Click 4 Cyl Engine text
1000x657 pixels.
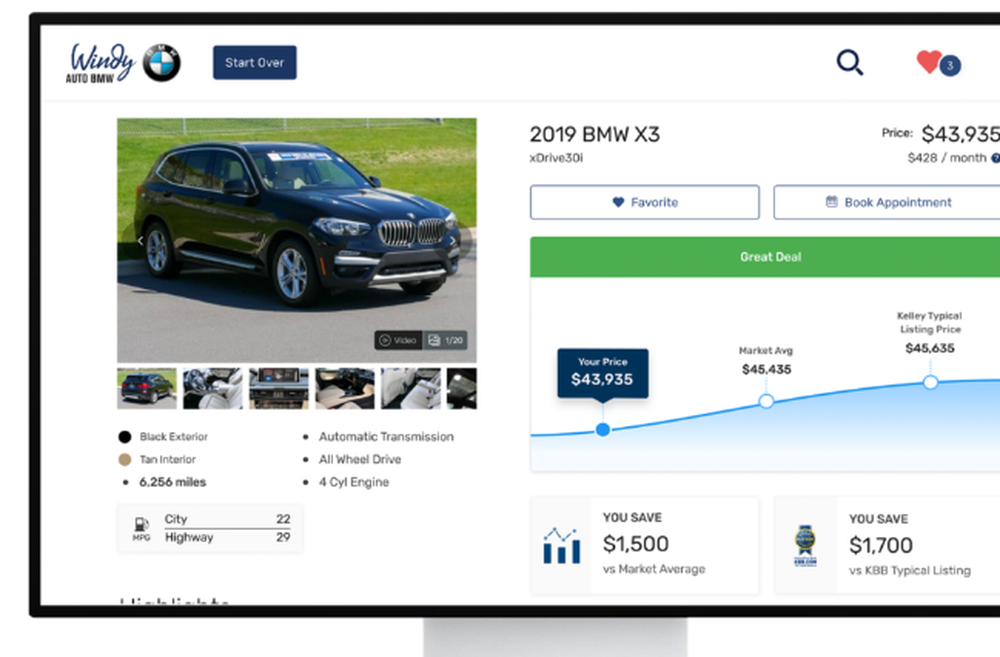coord(354,482)
